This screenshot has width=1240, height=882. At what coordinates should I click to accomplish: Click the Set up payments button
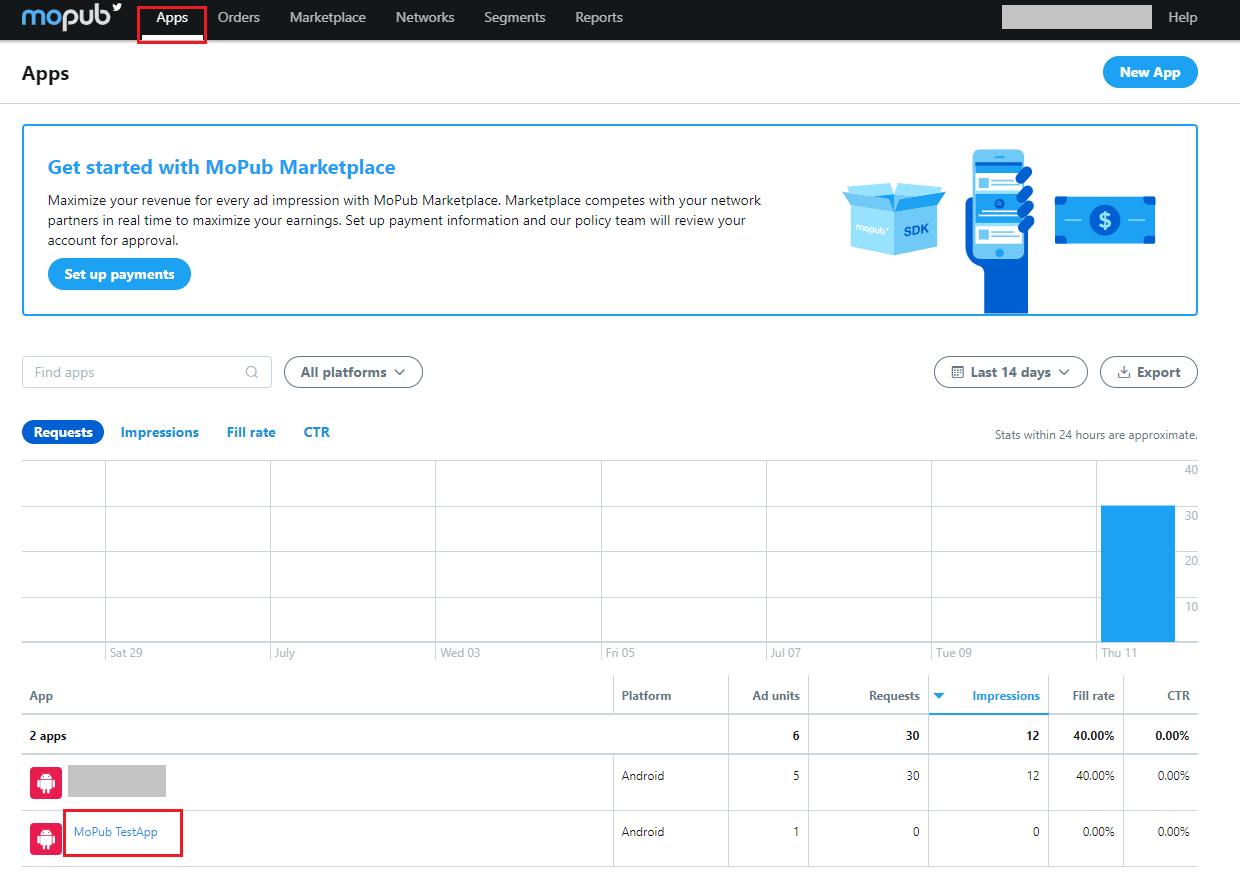[x=119, y=274]
